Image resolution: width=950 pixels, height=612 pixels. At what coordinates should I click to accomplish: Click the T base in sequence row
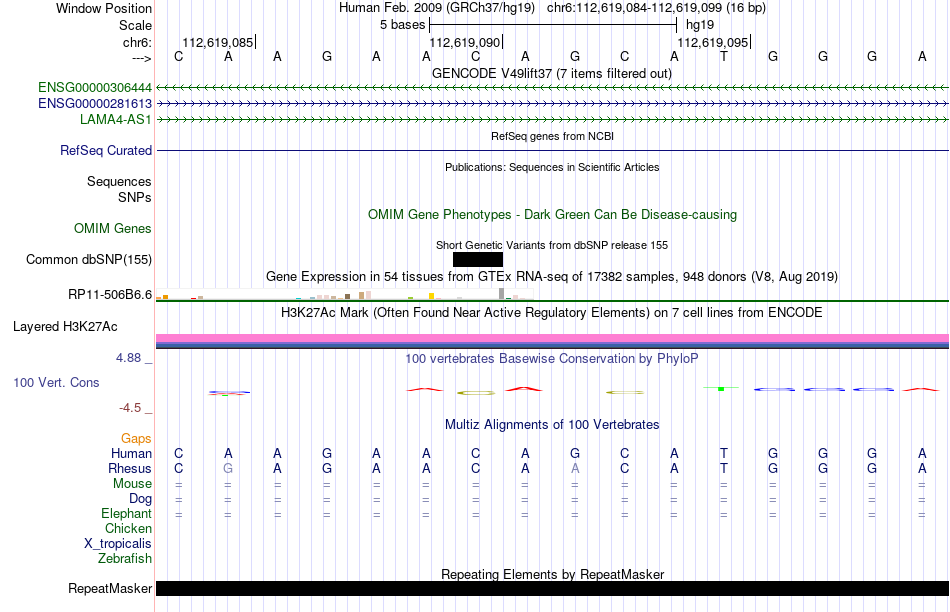[723, 56]
